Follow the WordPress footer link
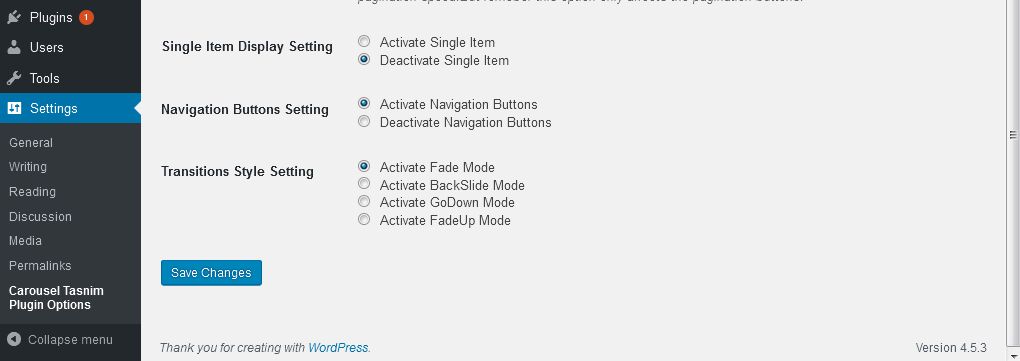The height and width of the screenshot is (361, 1020). 338,347
